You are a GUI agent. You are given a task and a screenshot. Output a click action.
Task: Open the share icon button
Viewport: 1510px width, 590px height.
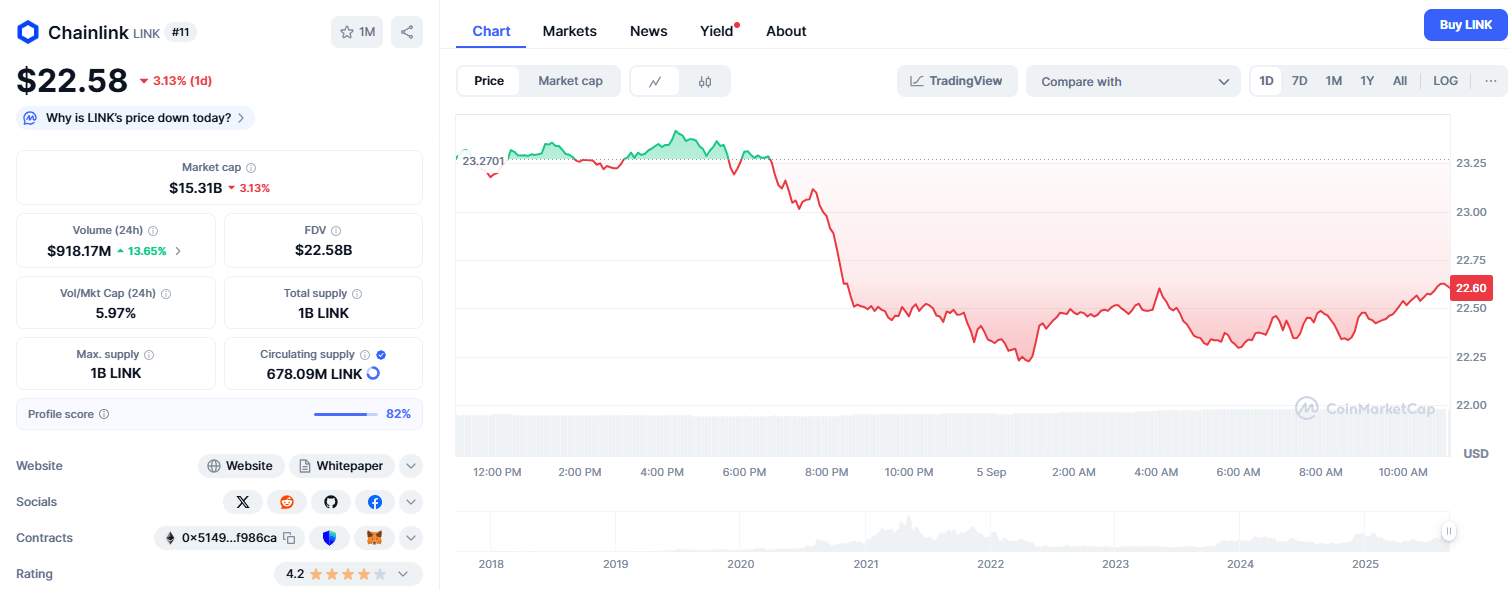click(407, 32)
